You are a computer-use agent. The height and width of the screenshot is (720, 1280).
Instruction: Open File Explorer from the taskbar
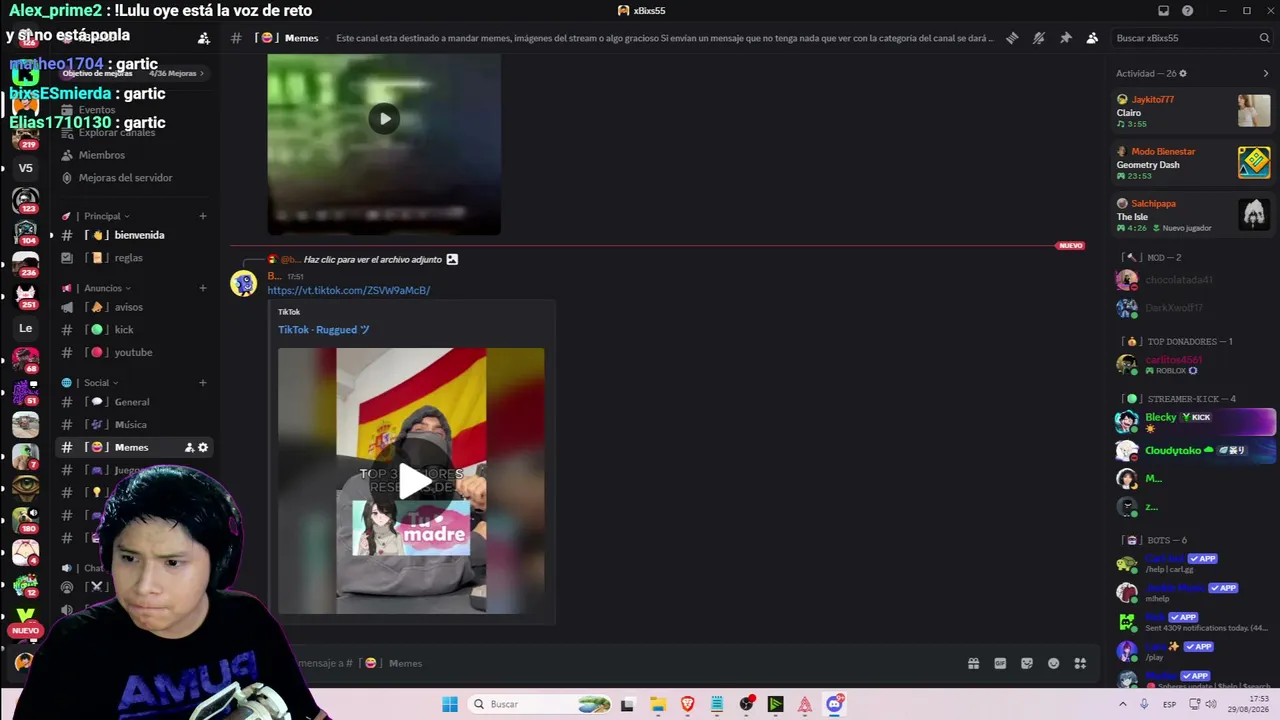(x=658, y=704)
